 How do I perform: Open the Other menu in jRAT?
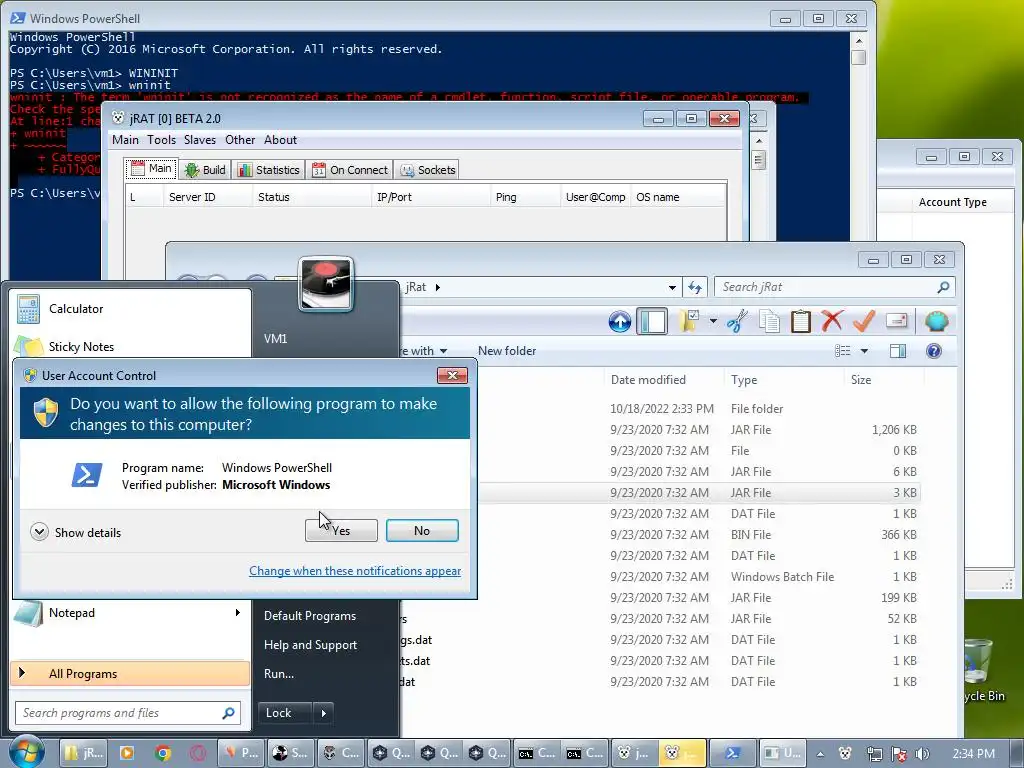coord(240,140)
